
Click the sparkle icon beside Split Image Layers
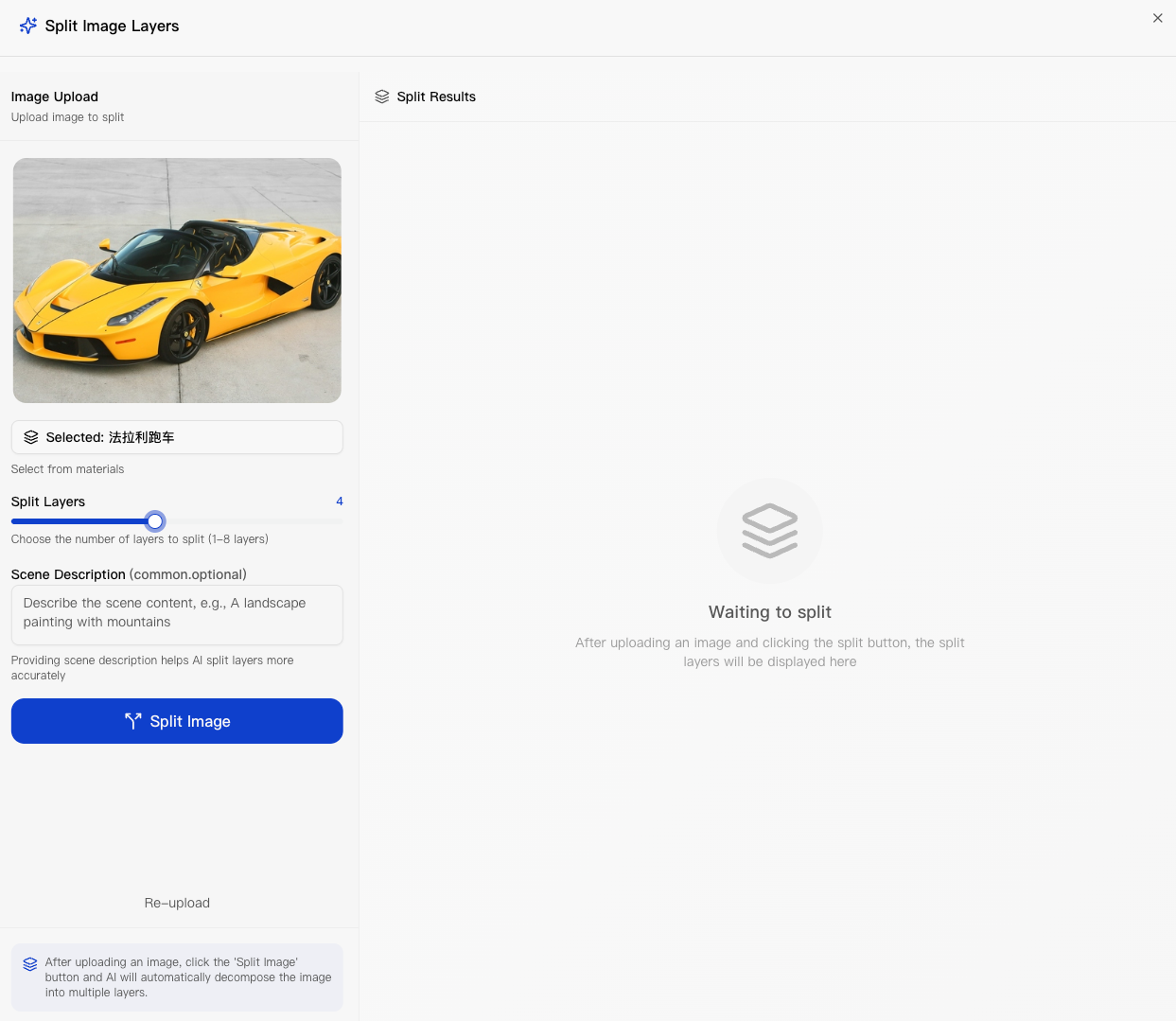coord(28,26)
